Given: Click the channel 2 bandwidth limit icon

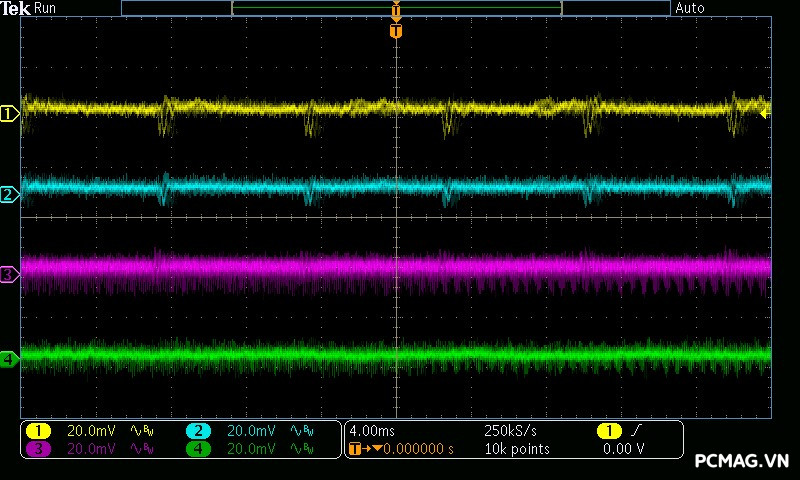Looking at the screenshot, I should point(301,431).
